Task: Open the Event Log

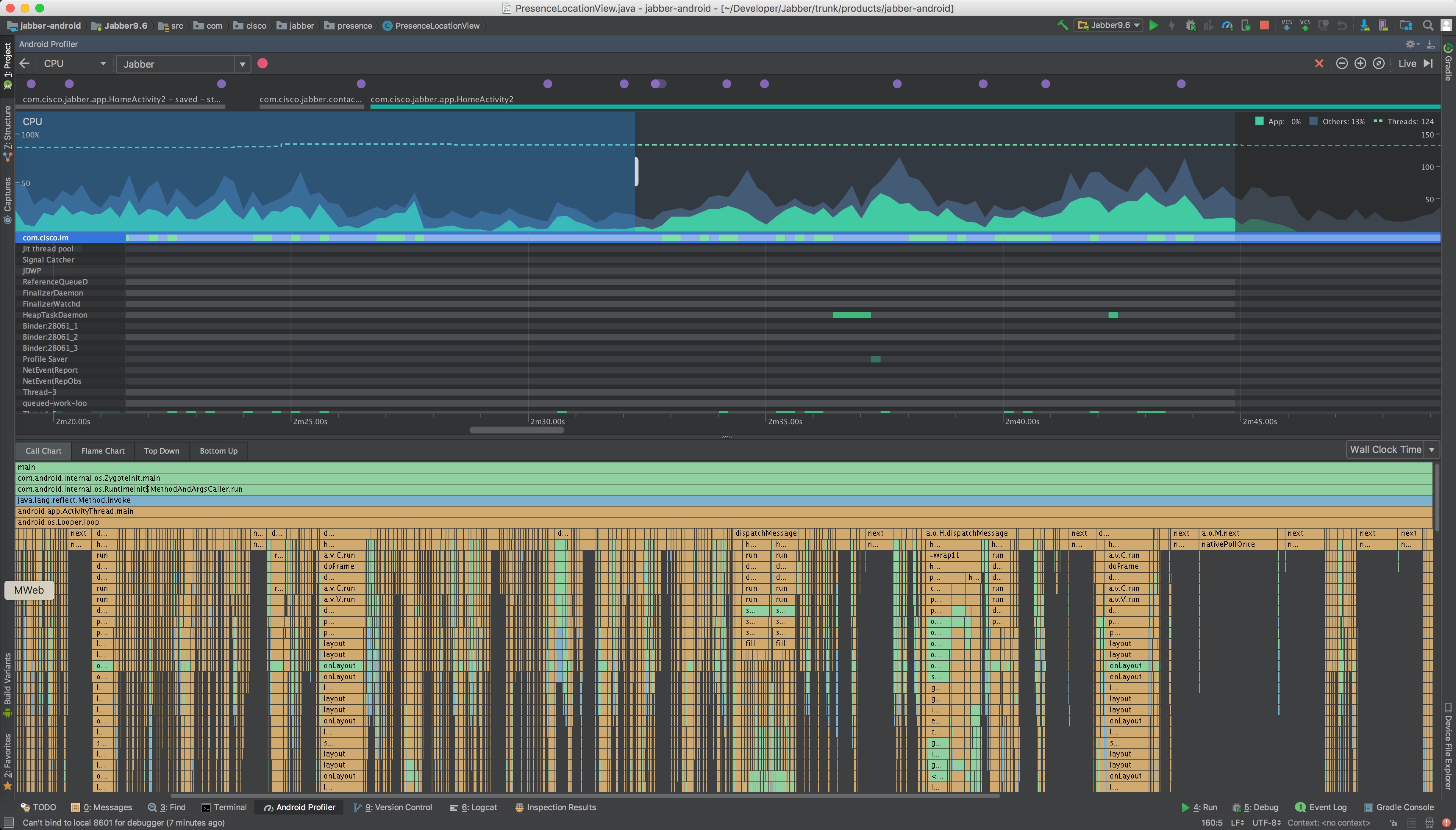Action: [1321, 807]
